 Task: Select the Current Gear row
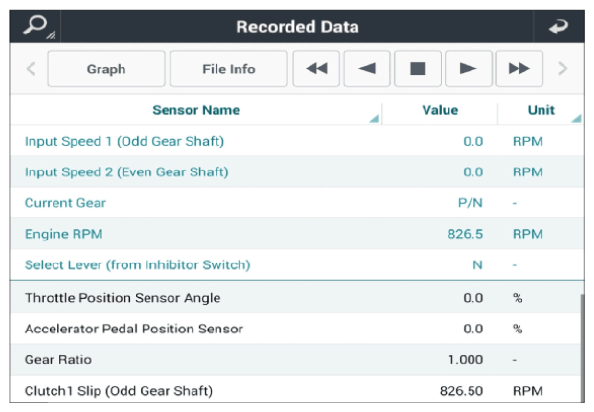297,203
